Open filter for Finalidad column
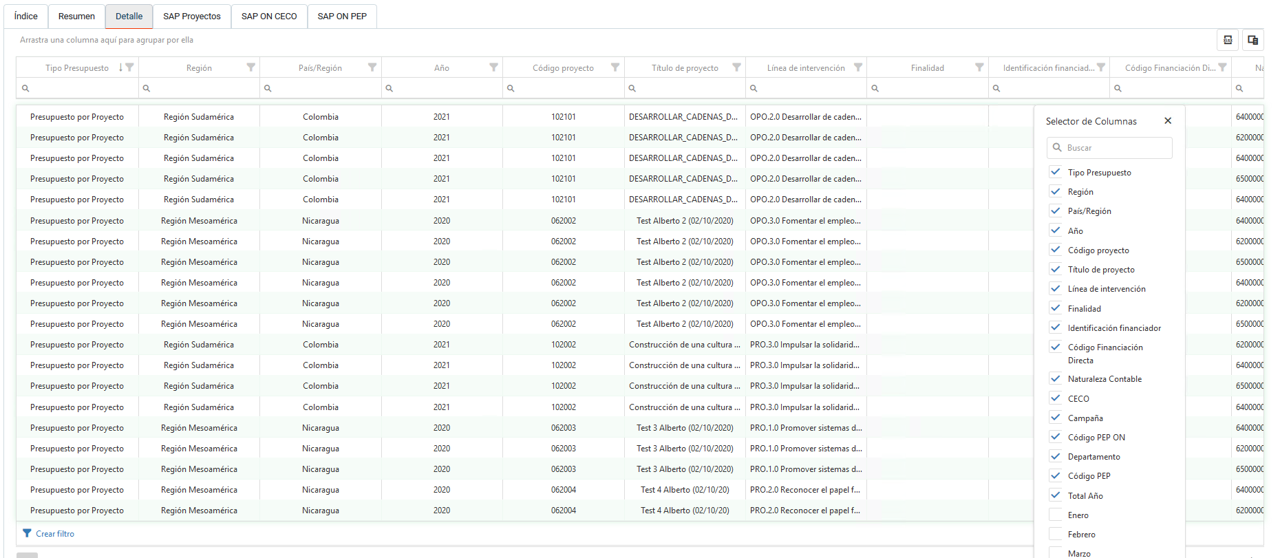This screenshot has height=558, width=1280. [x=979, y=68]
